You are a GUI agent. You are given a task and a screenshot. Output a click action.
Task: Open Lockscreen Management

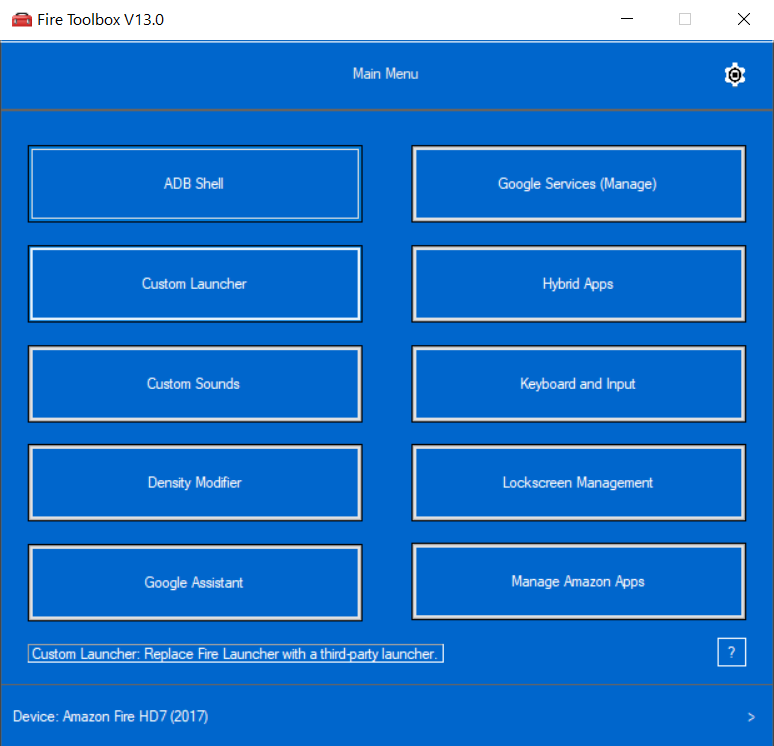(x=579, y=482)
